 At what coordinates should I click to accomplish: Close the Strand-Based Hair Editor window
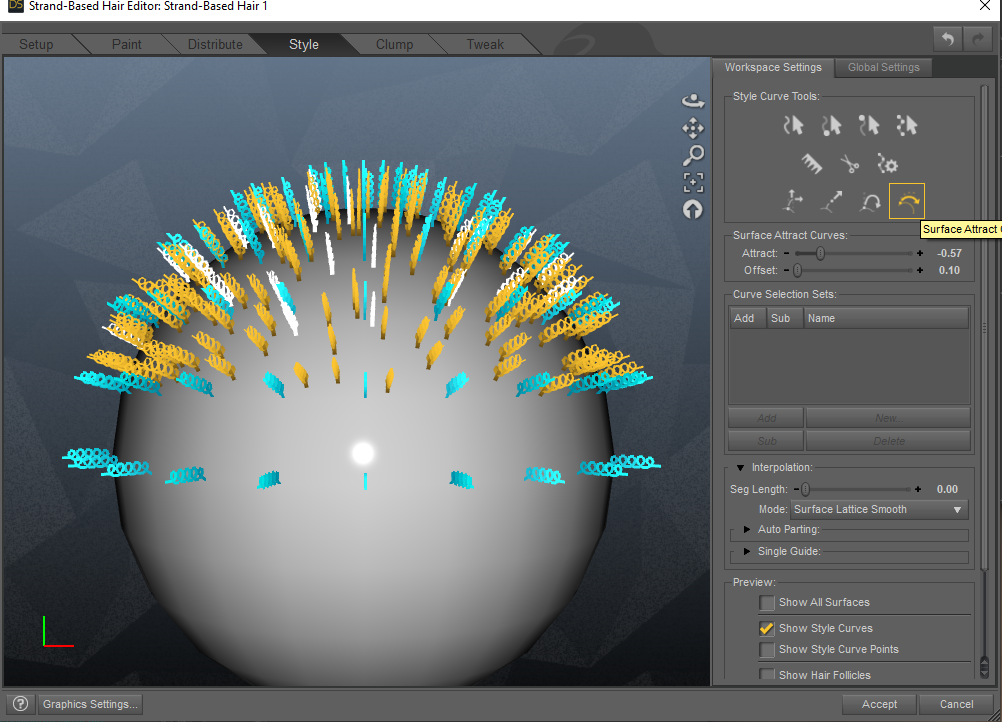[985, 6]
